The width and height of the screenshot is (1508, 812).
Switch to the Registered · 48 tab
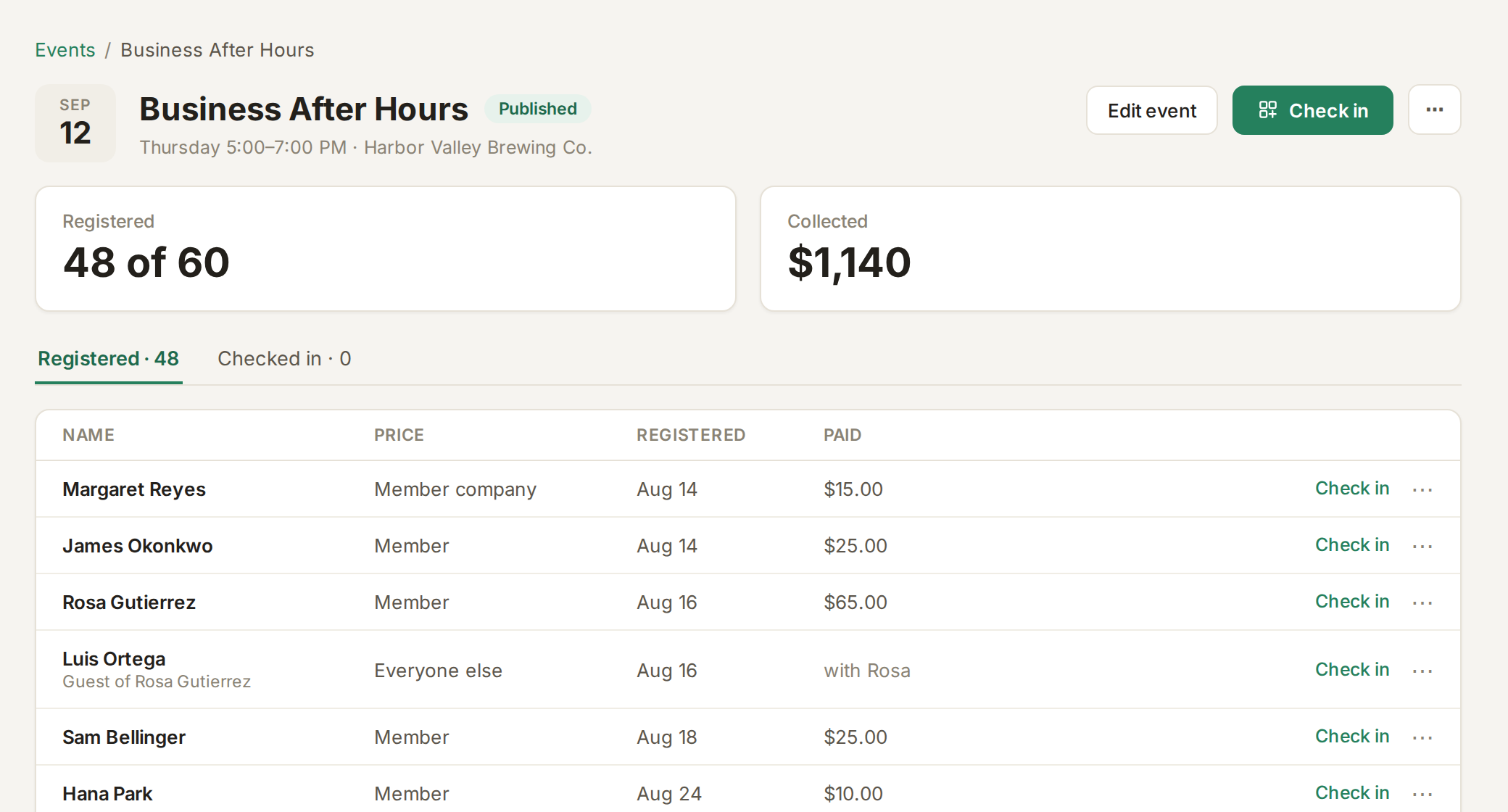point(109,359)
